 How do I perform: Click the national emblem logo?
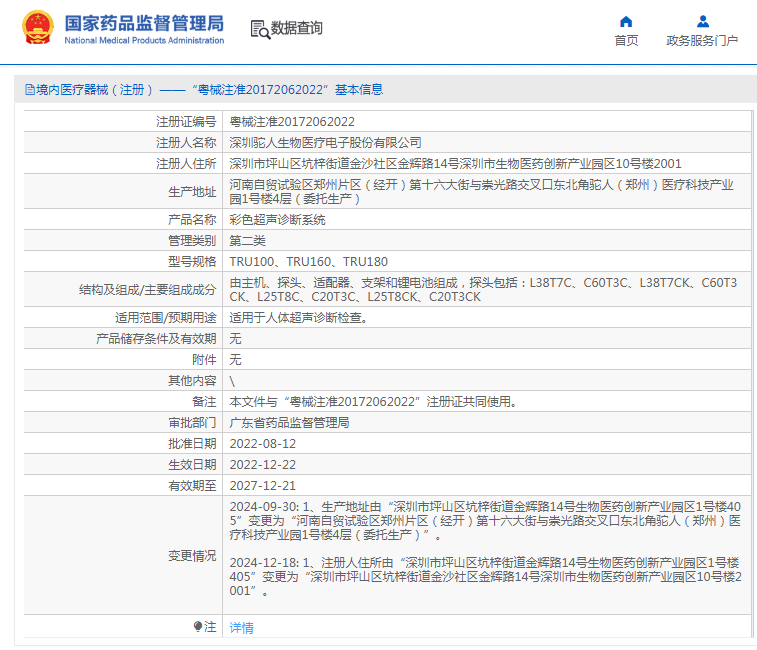[38, 28]
